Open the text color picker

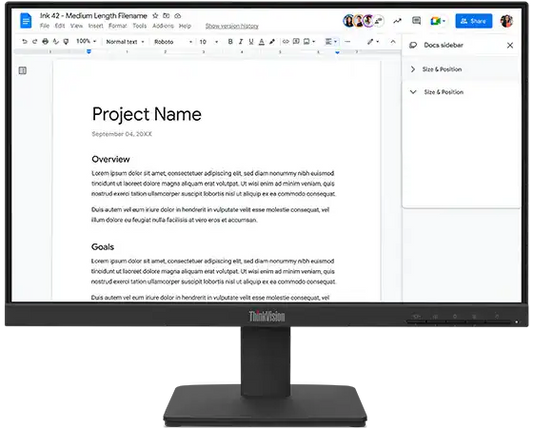[x=261, y=41]
